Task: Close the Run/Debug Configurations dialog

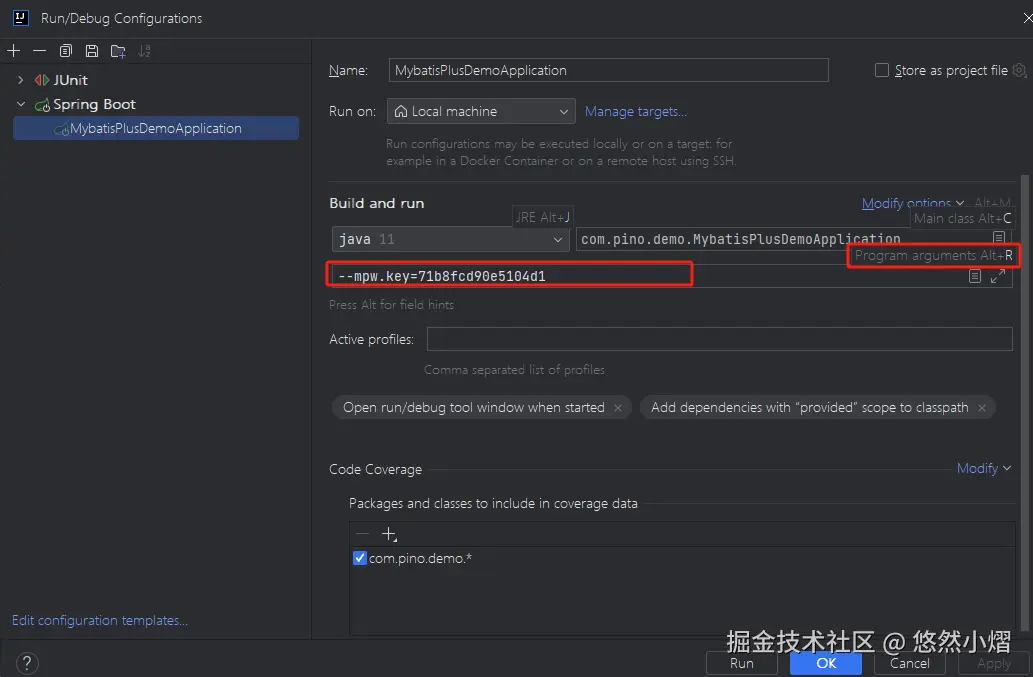Action: click(x=1027, y=18)
